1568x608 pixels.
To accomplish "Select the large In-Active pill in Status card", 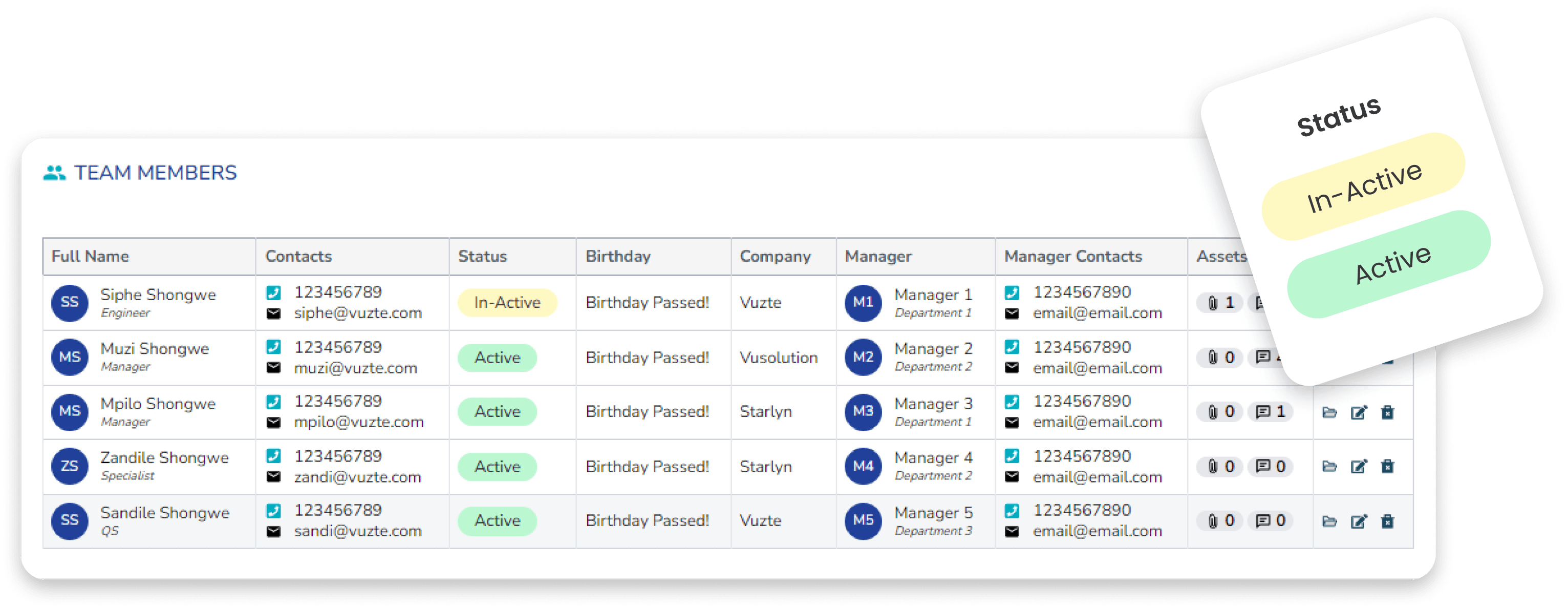I will [x=1363, y=187].
